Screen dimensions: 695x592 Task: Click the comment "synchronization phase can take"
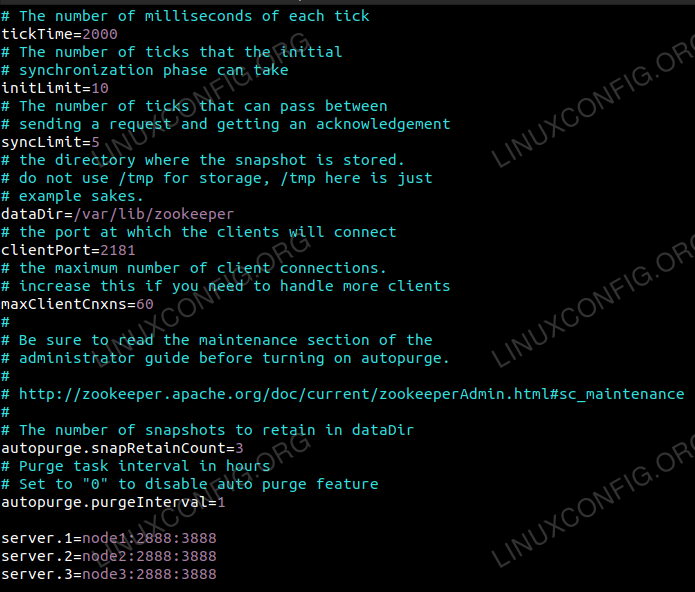coord(153,70)
